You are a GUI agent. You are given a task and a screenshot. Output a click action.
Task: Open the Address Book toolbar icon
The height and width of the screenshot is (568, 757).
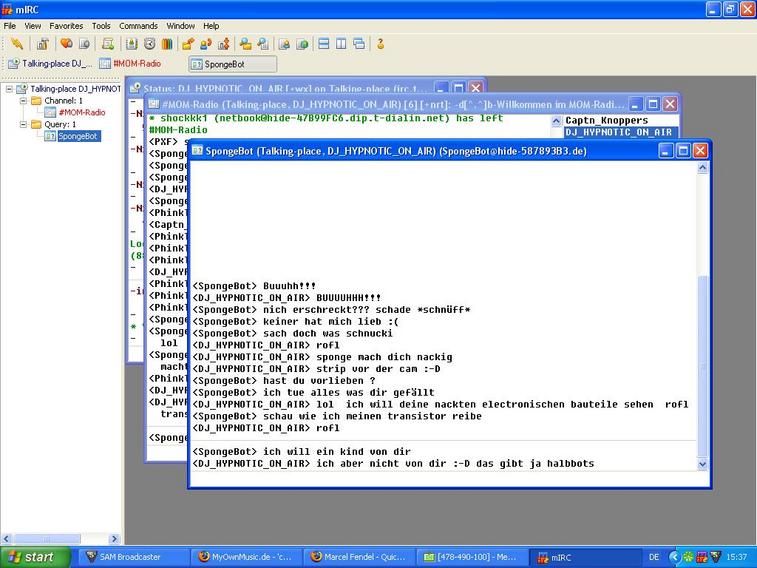(132, 44)
